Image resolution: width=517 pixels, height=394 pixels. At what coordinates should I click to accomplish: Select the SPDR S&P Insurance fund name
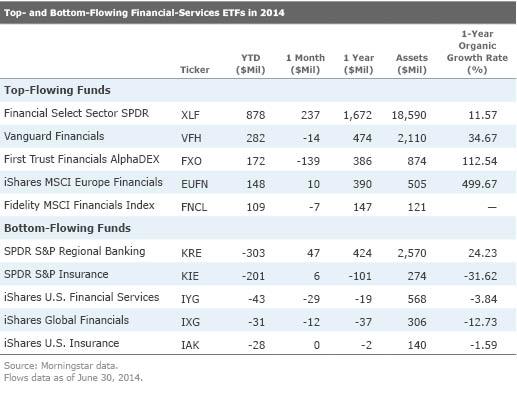(x=56, y=274)
